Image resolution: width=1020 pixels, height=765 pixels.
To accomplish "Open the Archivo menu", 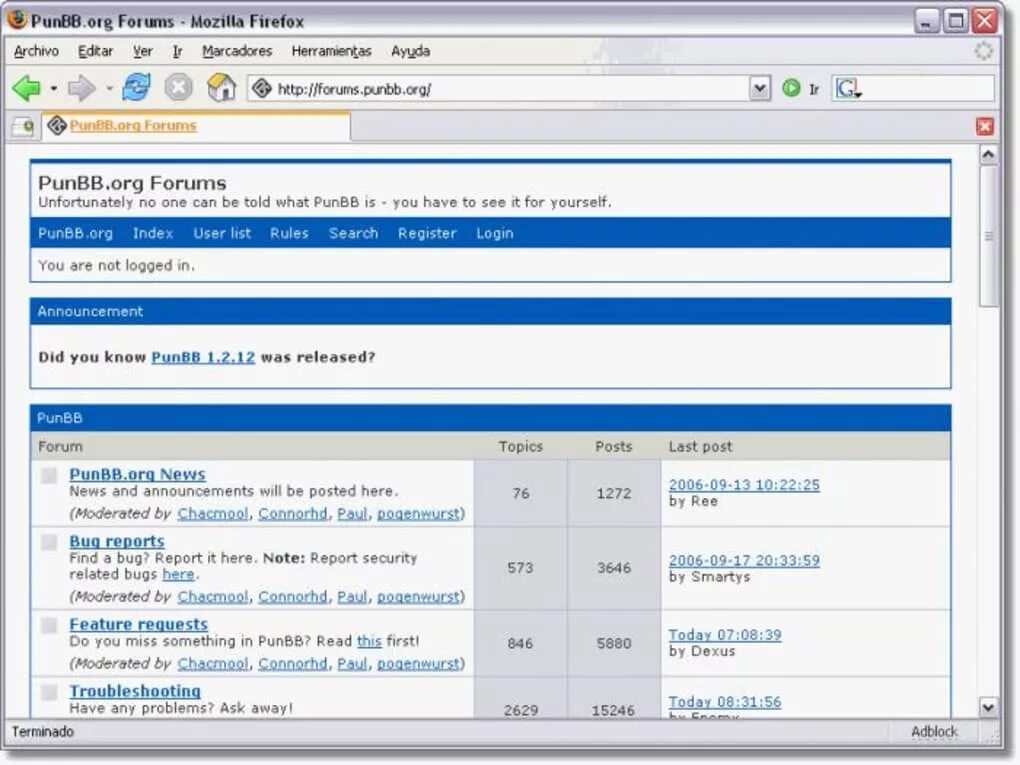I will tap(36, 51).
